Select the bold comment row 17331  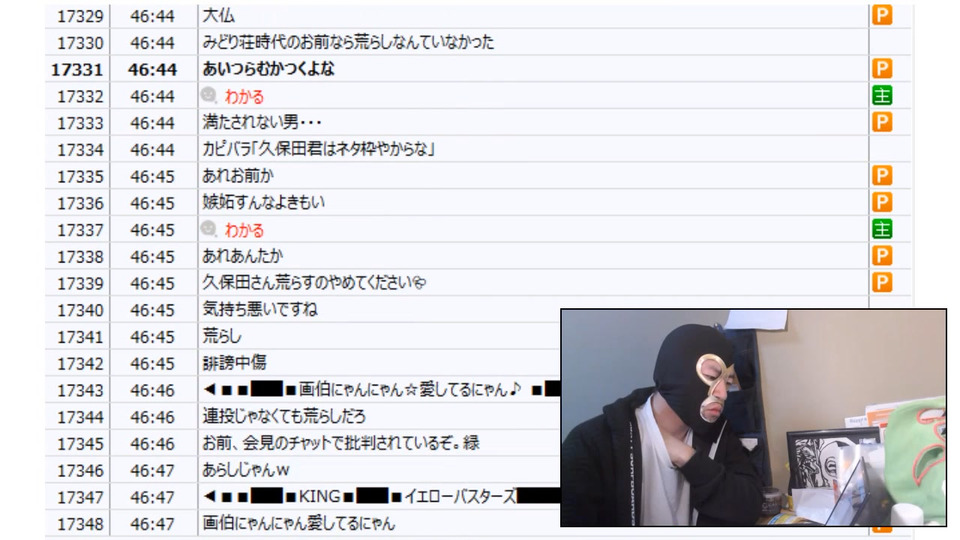pos(479,69)
